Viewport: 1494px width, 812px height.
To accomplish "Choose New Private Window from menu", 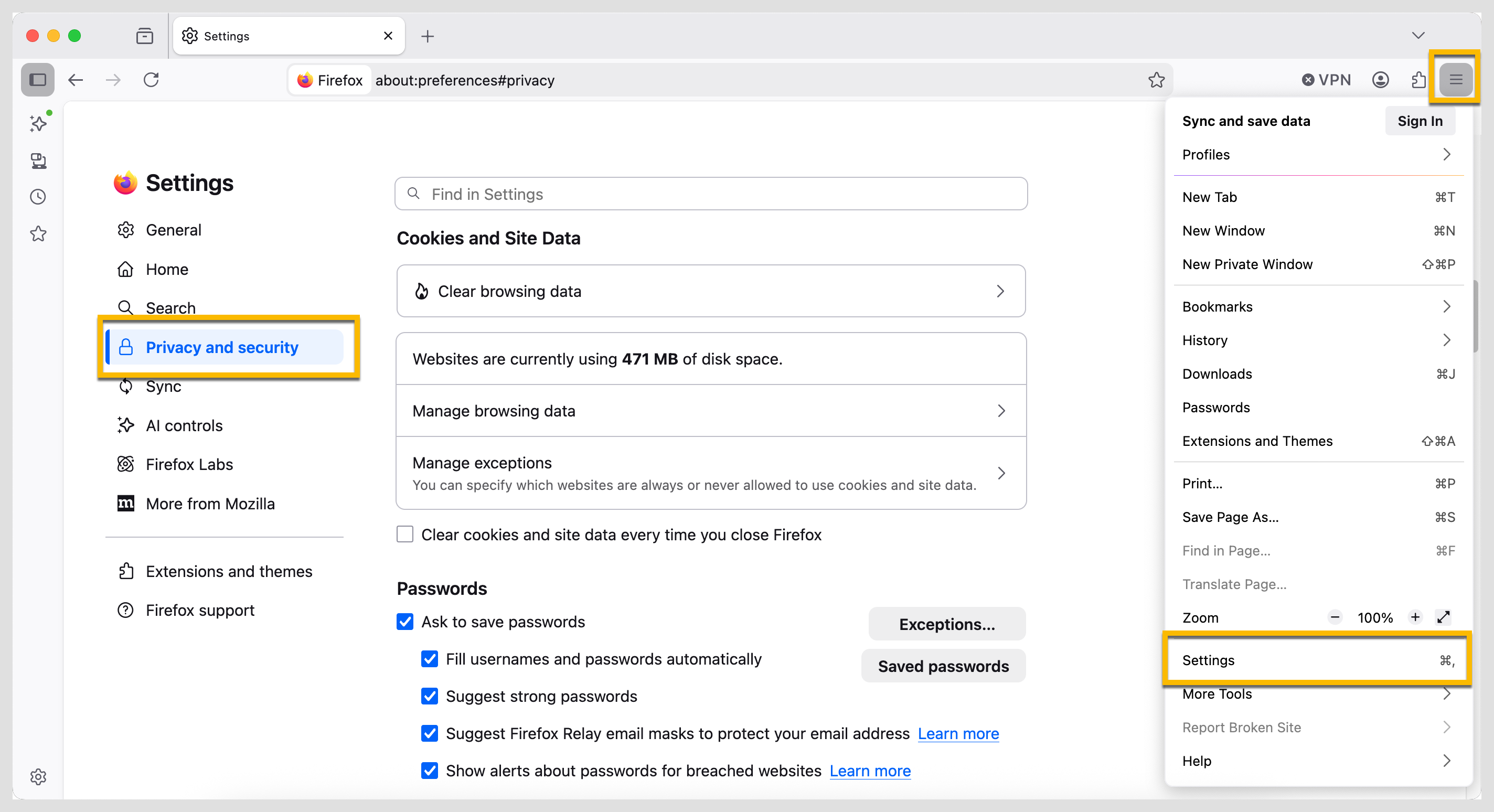I will (1318, 264).
